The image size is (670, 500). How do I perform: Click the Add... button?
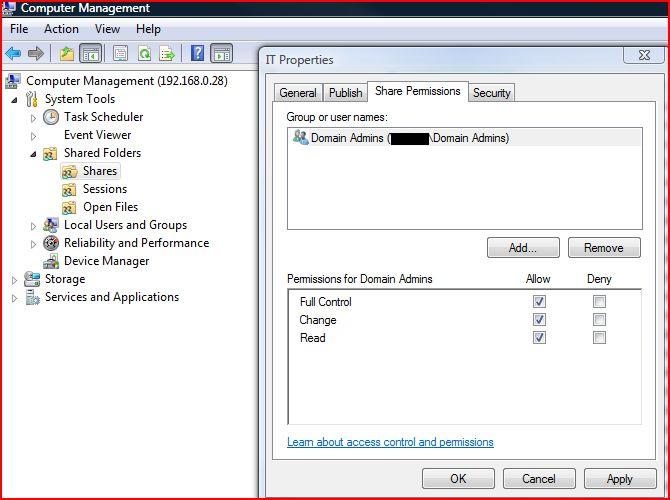click(x=523, y=248)
